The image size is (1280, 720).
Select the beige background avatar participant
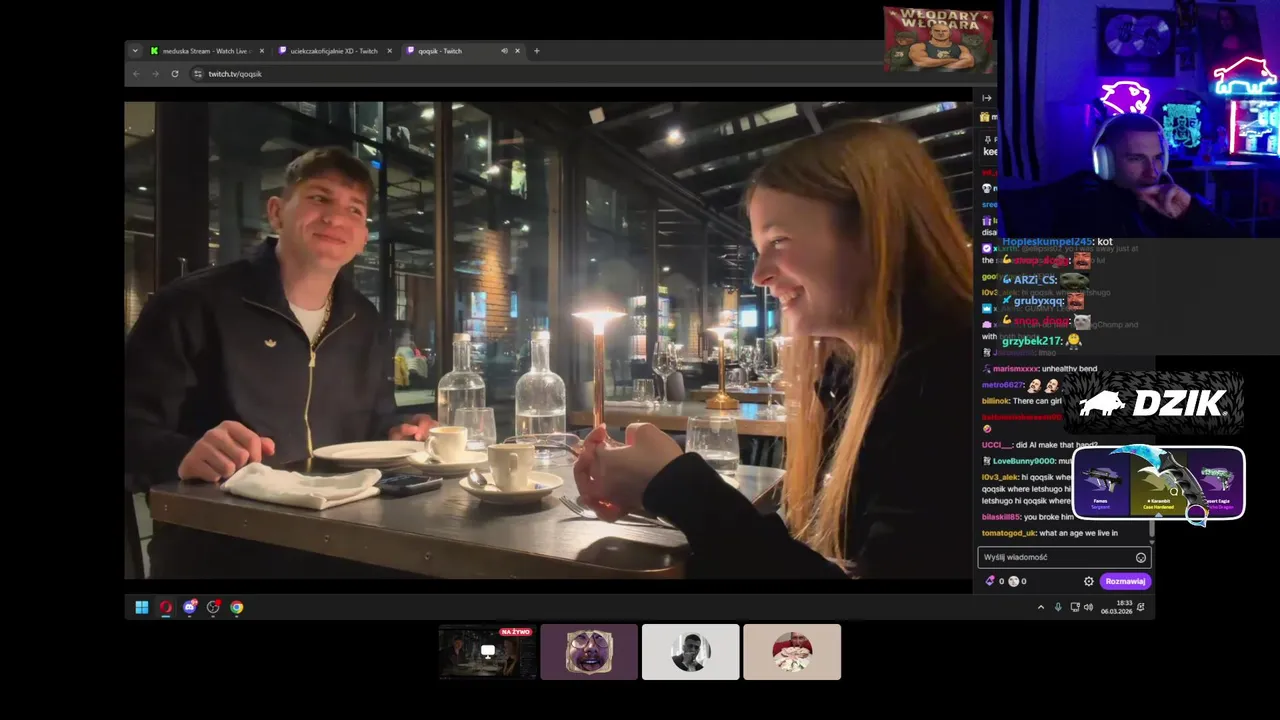792,652
